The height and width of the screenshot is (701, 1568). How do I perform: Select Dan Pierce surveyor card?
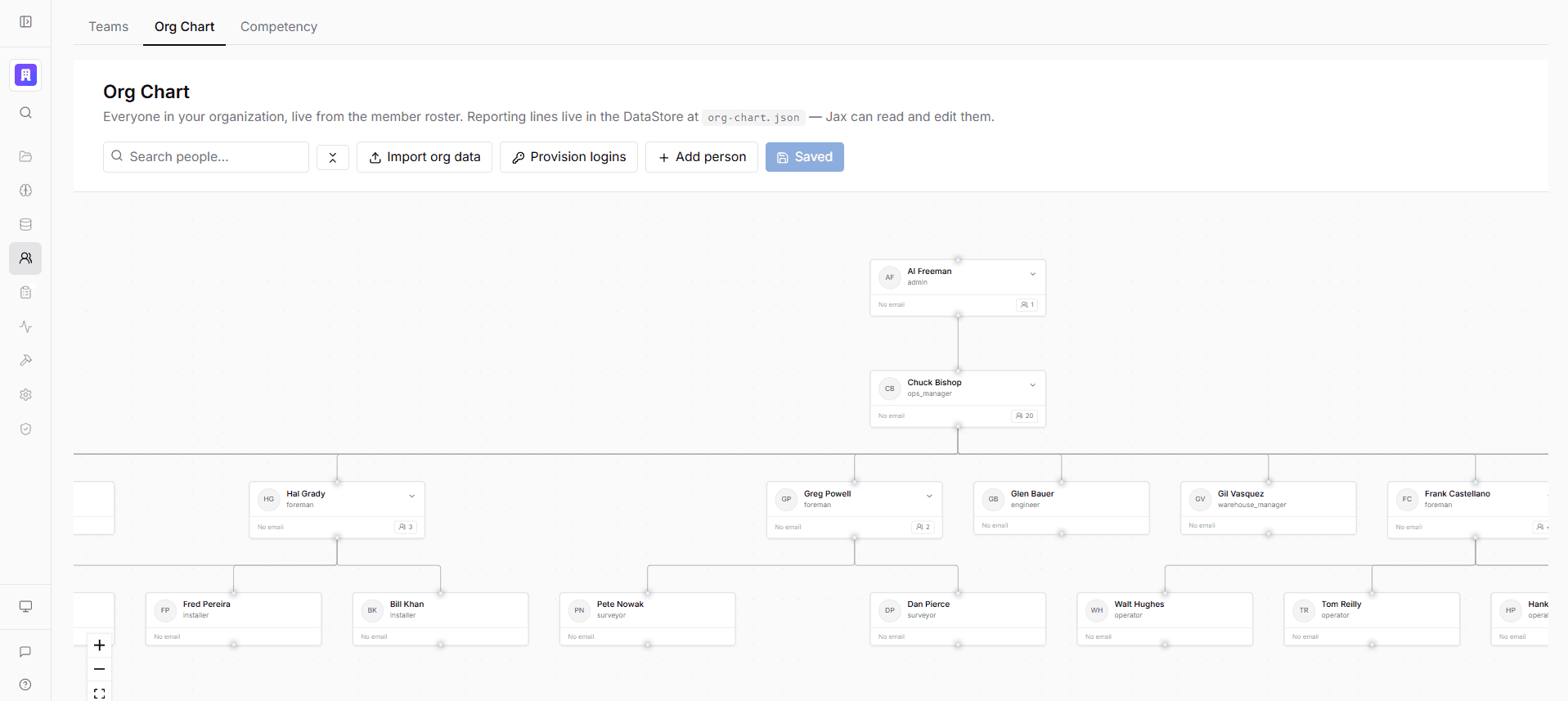[958, 619]
